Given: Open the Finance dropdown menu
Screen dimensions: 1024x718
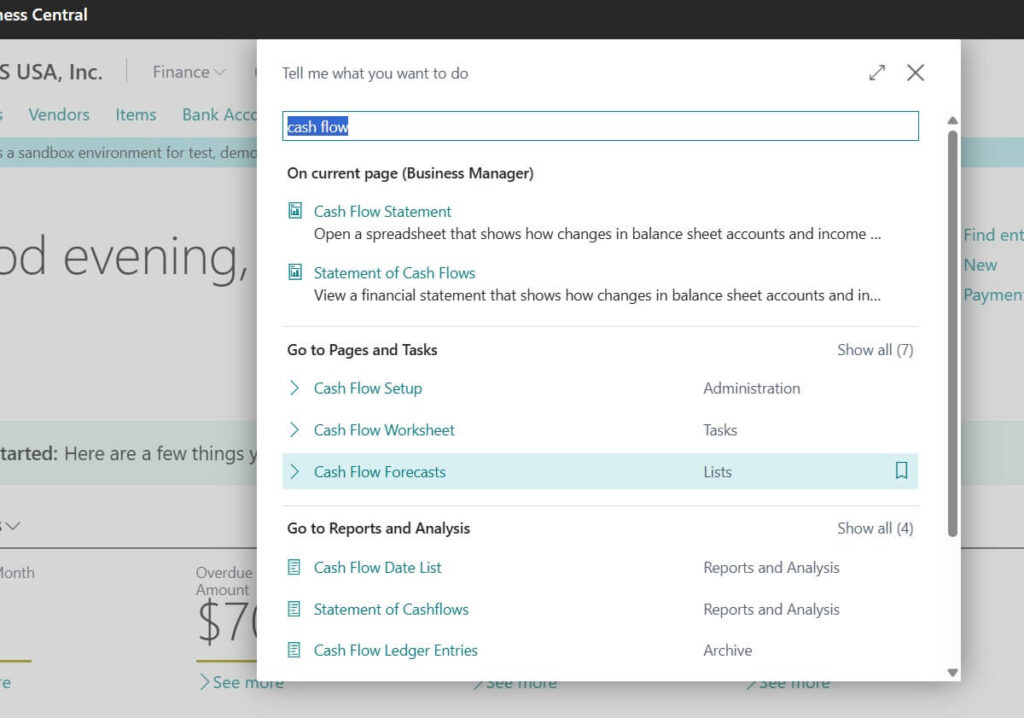Looking at the screenshot, I should coord(188,72).
